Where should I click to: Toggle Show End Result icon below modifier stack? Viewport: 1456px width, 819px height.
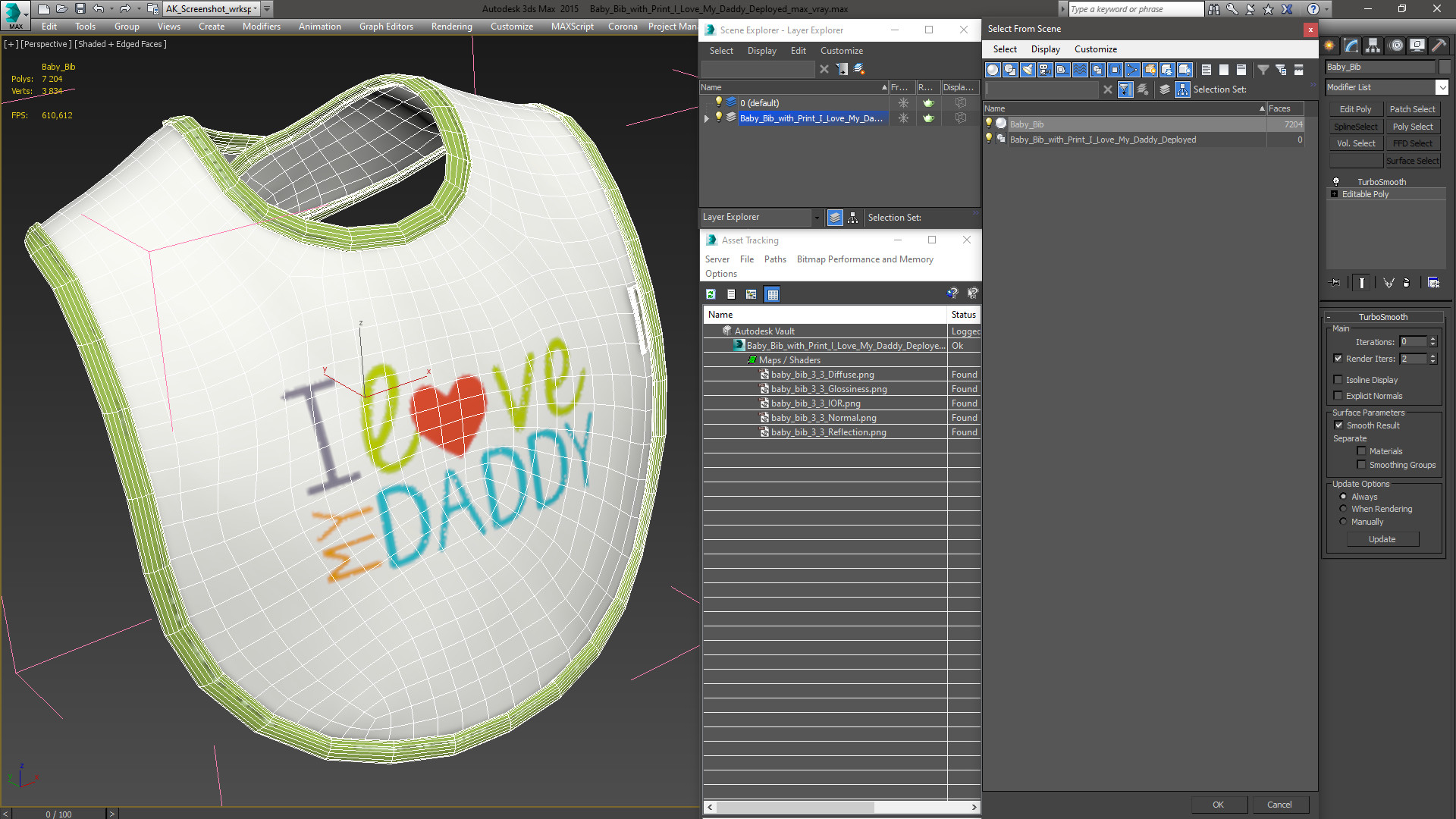[1362, 283]
